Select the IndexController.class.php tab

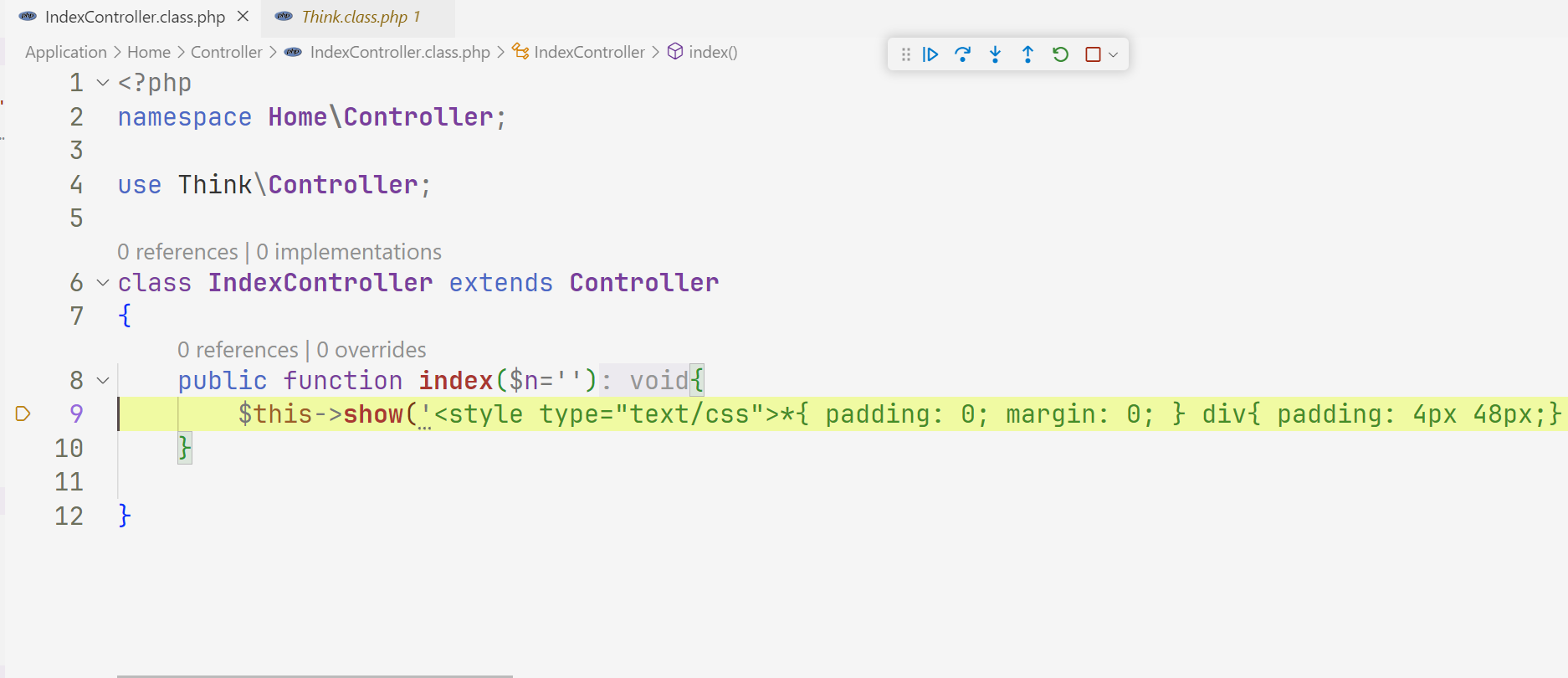click(134, 17)
